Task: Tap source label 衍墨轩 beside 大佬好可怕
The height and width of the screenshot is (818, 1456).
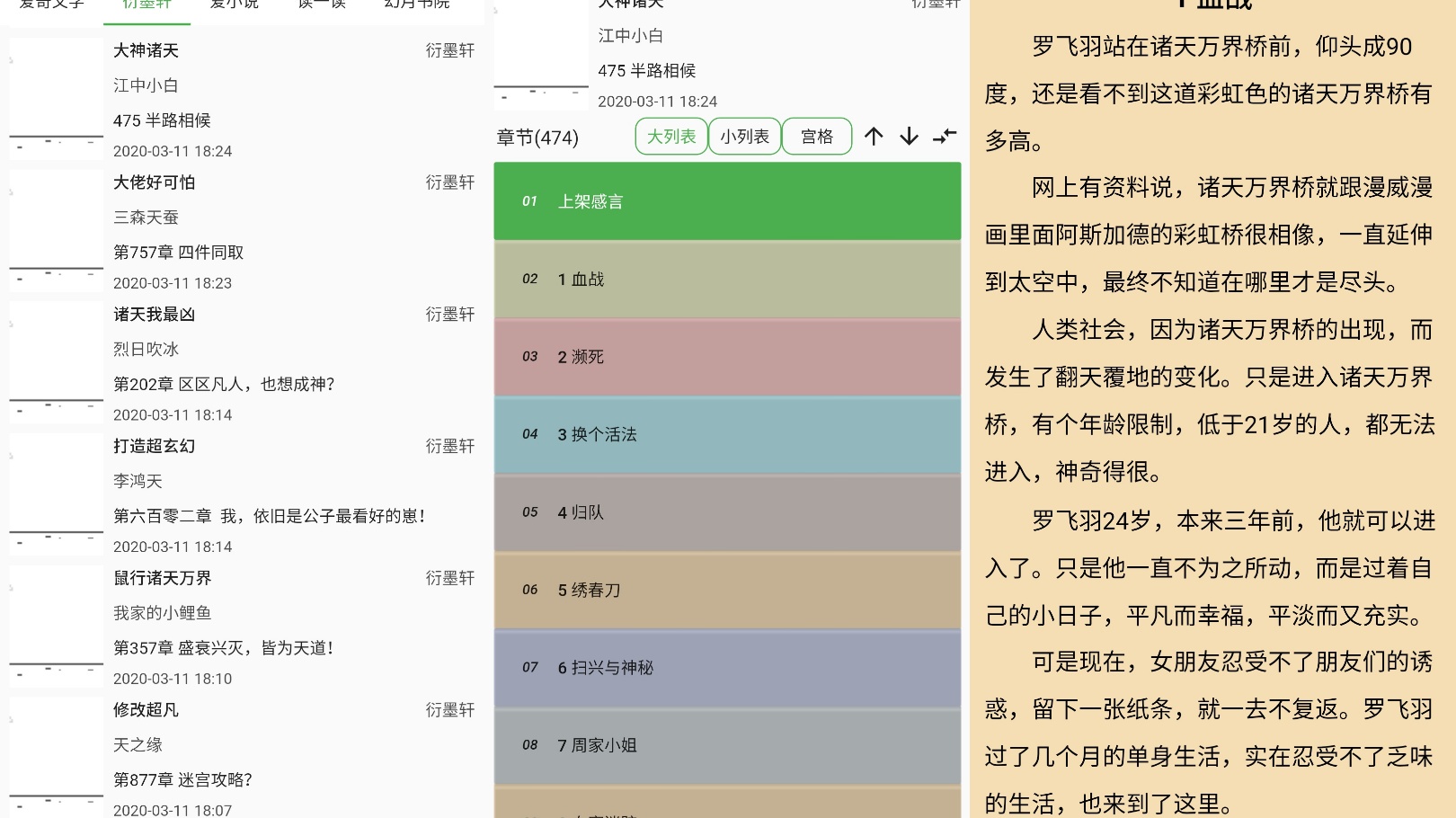Action: pos(450,182)
